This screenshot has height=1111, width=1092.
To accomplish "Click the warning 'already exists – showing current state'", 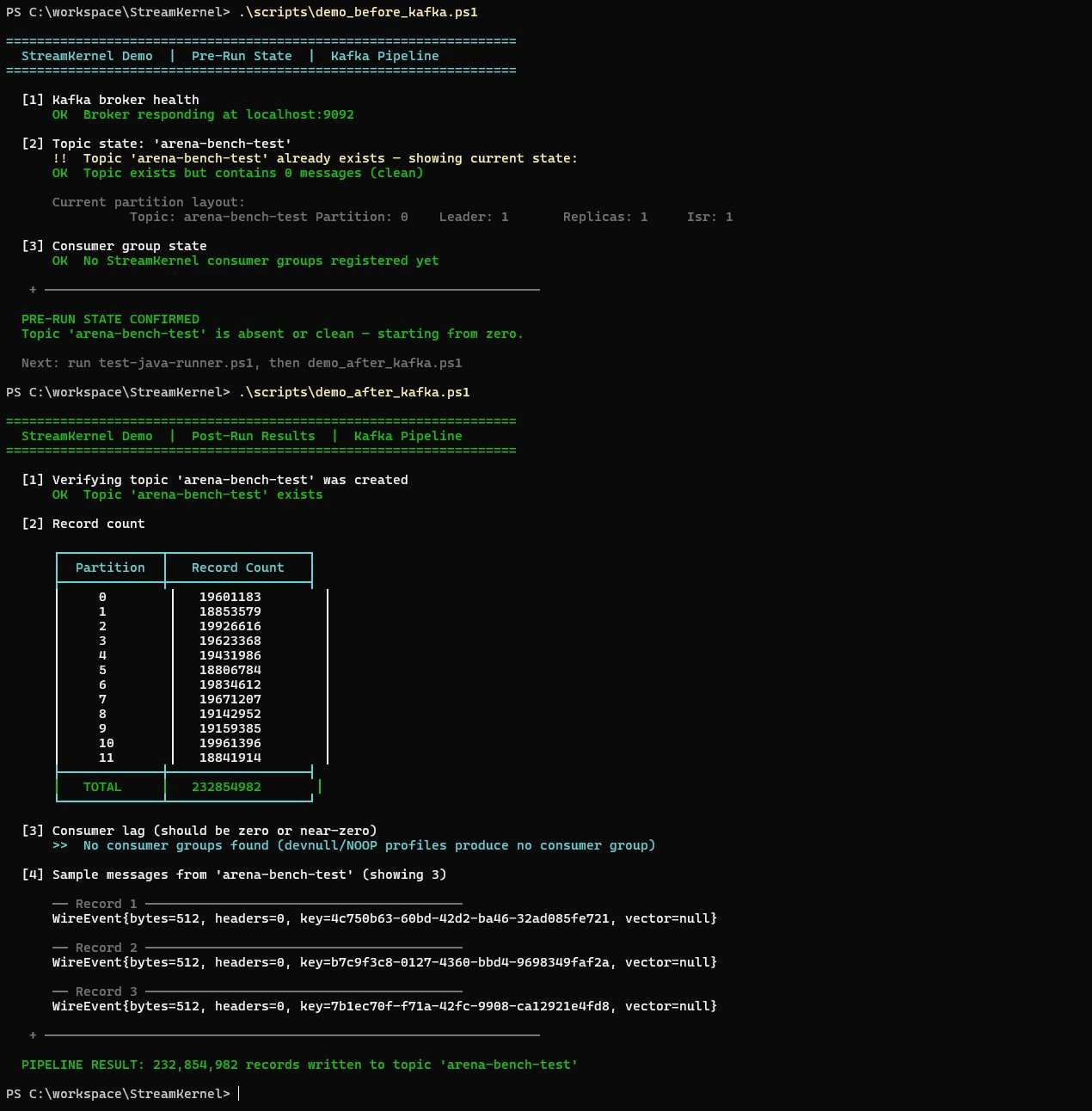I will (x=426, y=158).
